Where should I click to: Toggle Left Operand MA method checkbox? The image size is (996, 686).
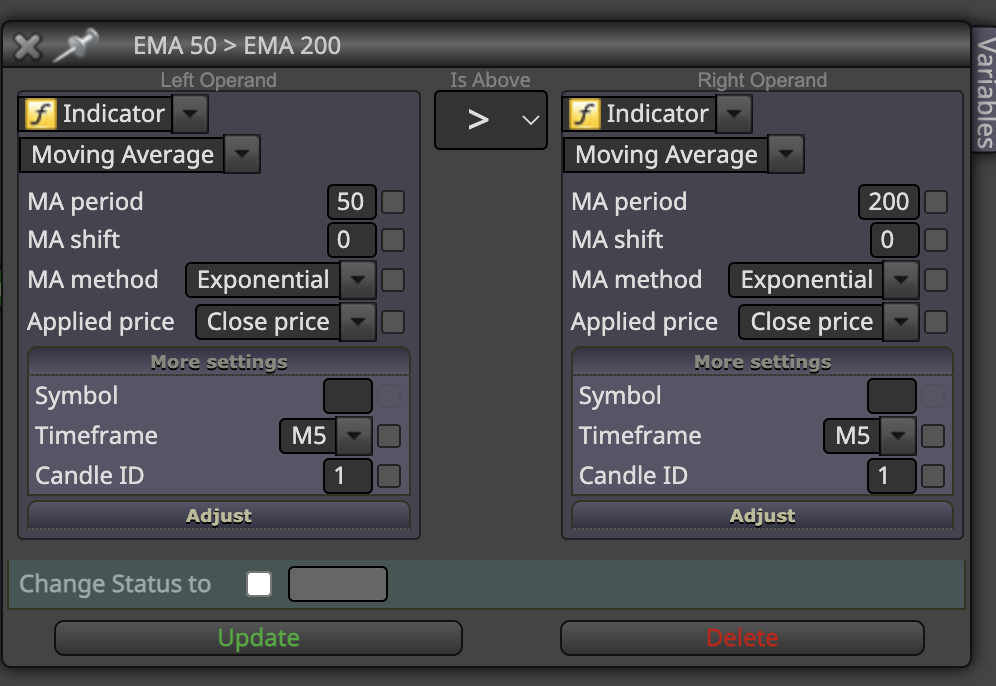pyautogui.click(x=393, y=280)
